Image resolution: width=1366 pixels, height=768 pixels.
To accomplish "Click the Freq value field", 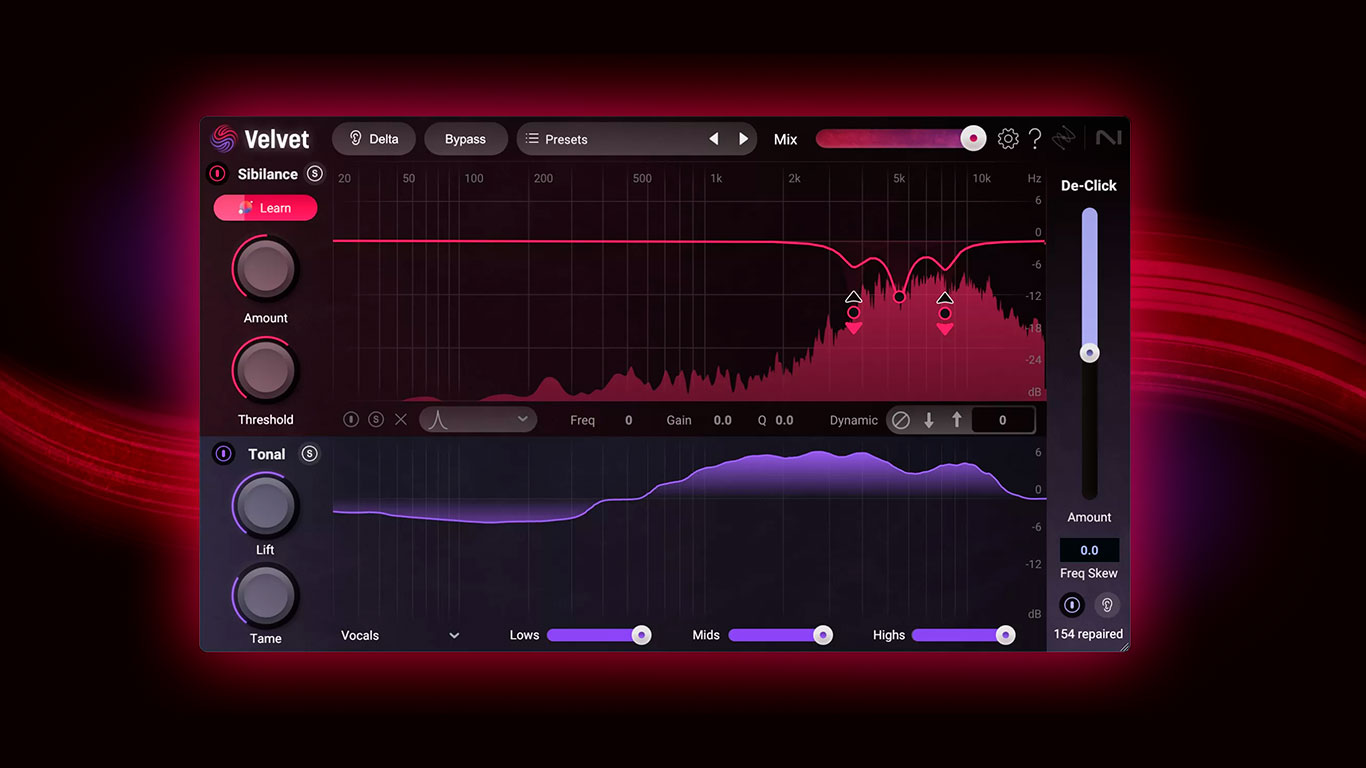I will point(628,421).
